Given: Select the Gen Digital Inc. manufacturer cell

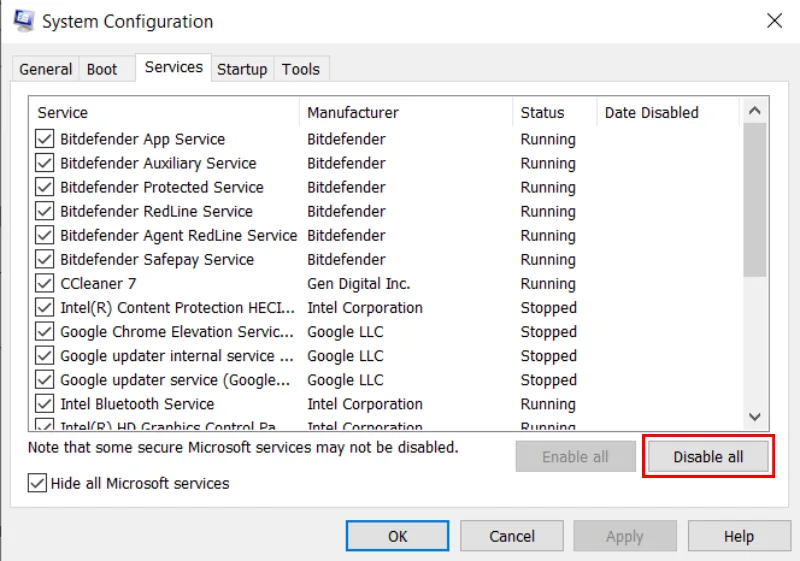Looking at the screenshot, I should tap(359, 284).
